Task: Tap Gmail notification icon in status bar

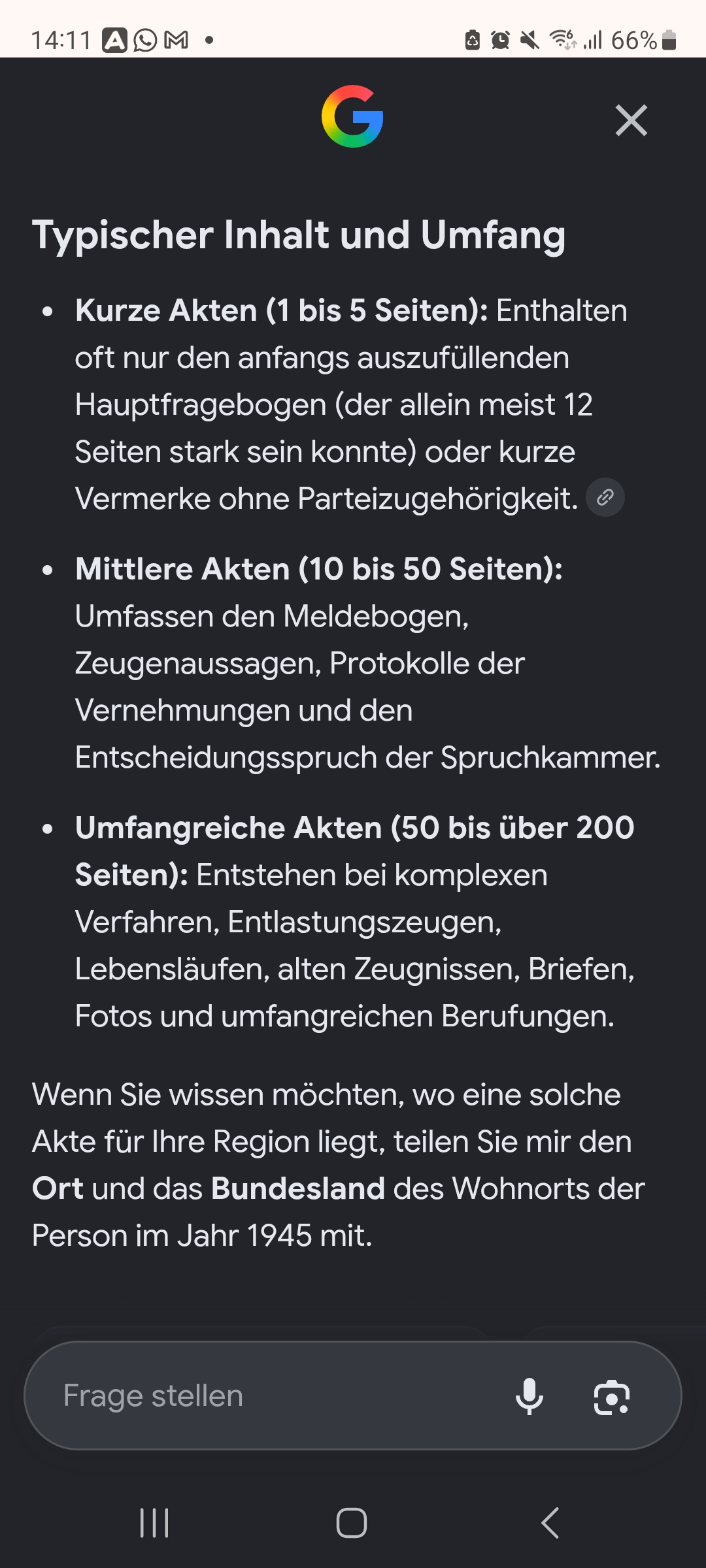Action: (x=176, y=41)
